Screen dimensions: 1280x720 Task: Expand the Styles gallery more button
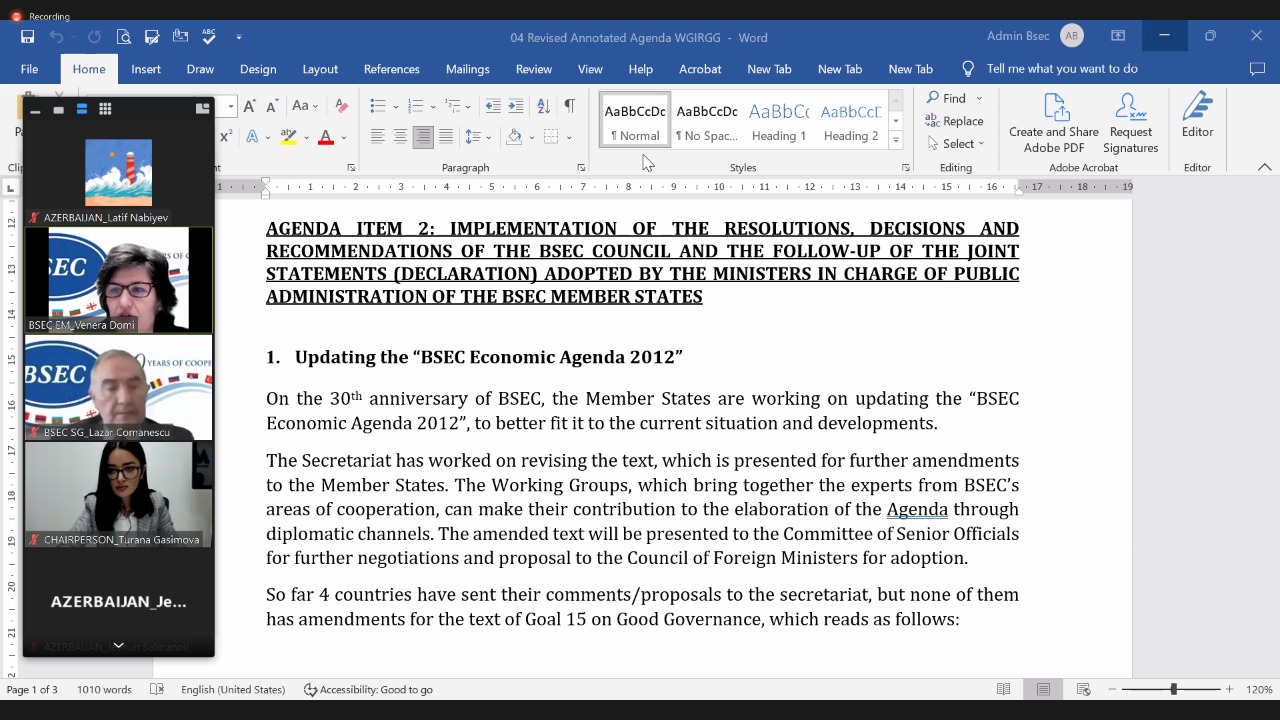coord(895,141)
